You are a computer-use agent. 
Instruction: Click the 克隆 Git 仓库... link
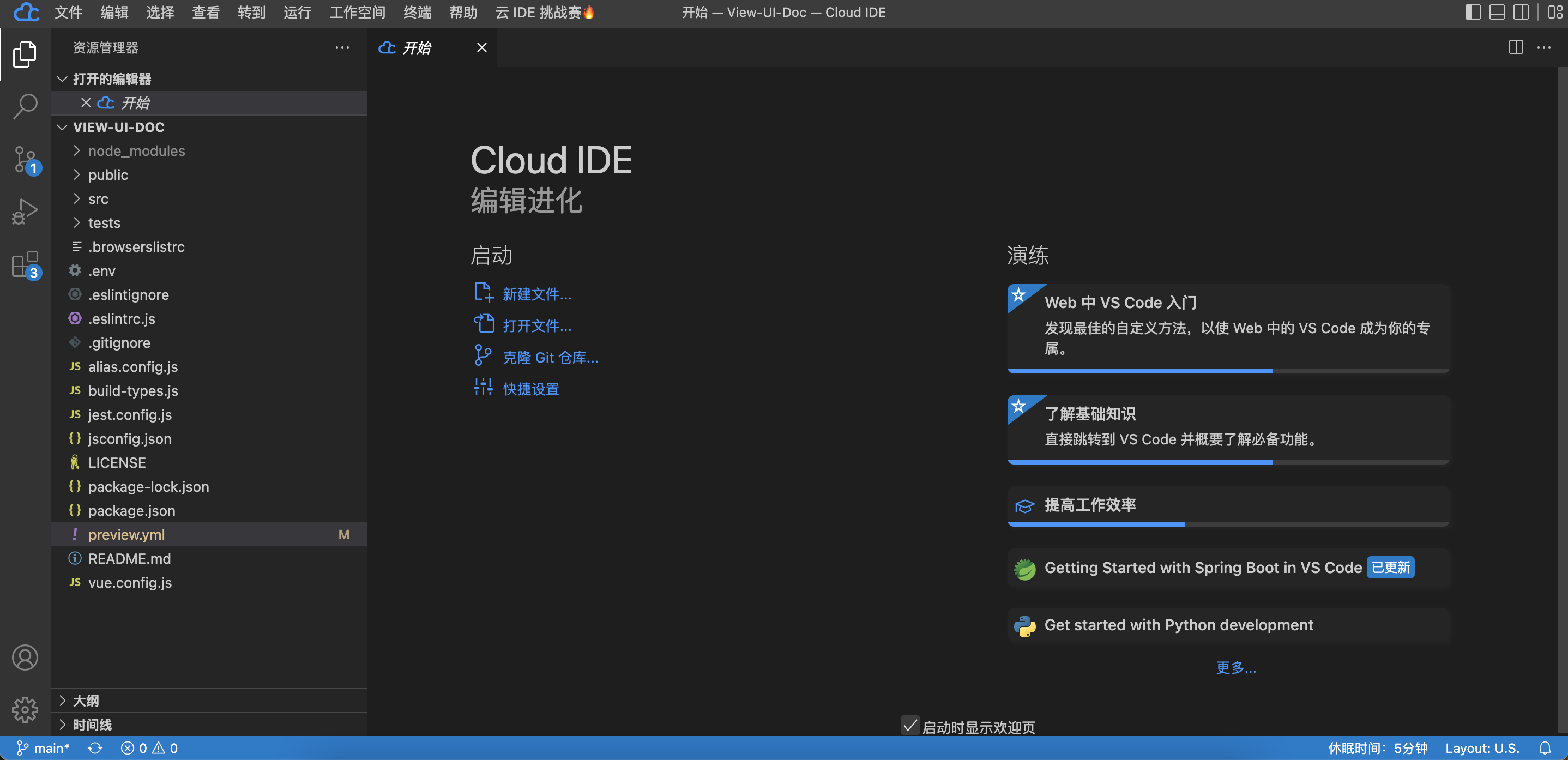pyautogui.click(x=550, y=357)
